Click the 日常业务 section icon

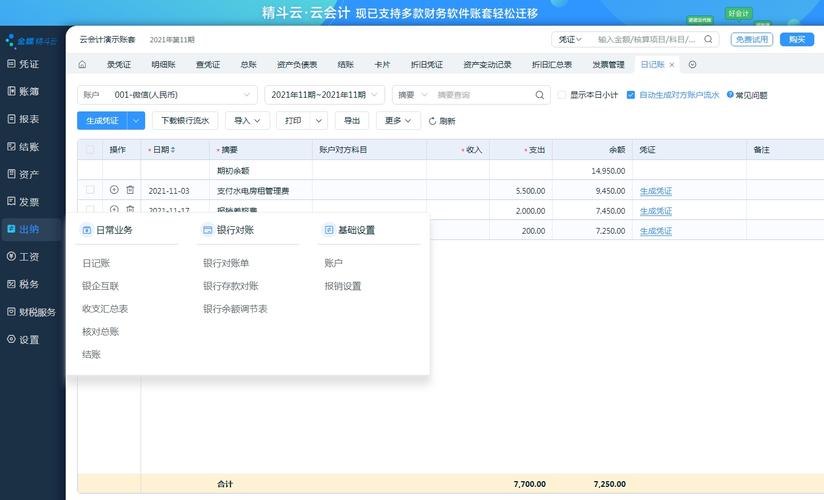coord(87,230)
